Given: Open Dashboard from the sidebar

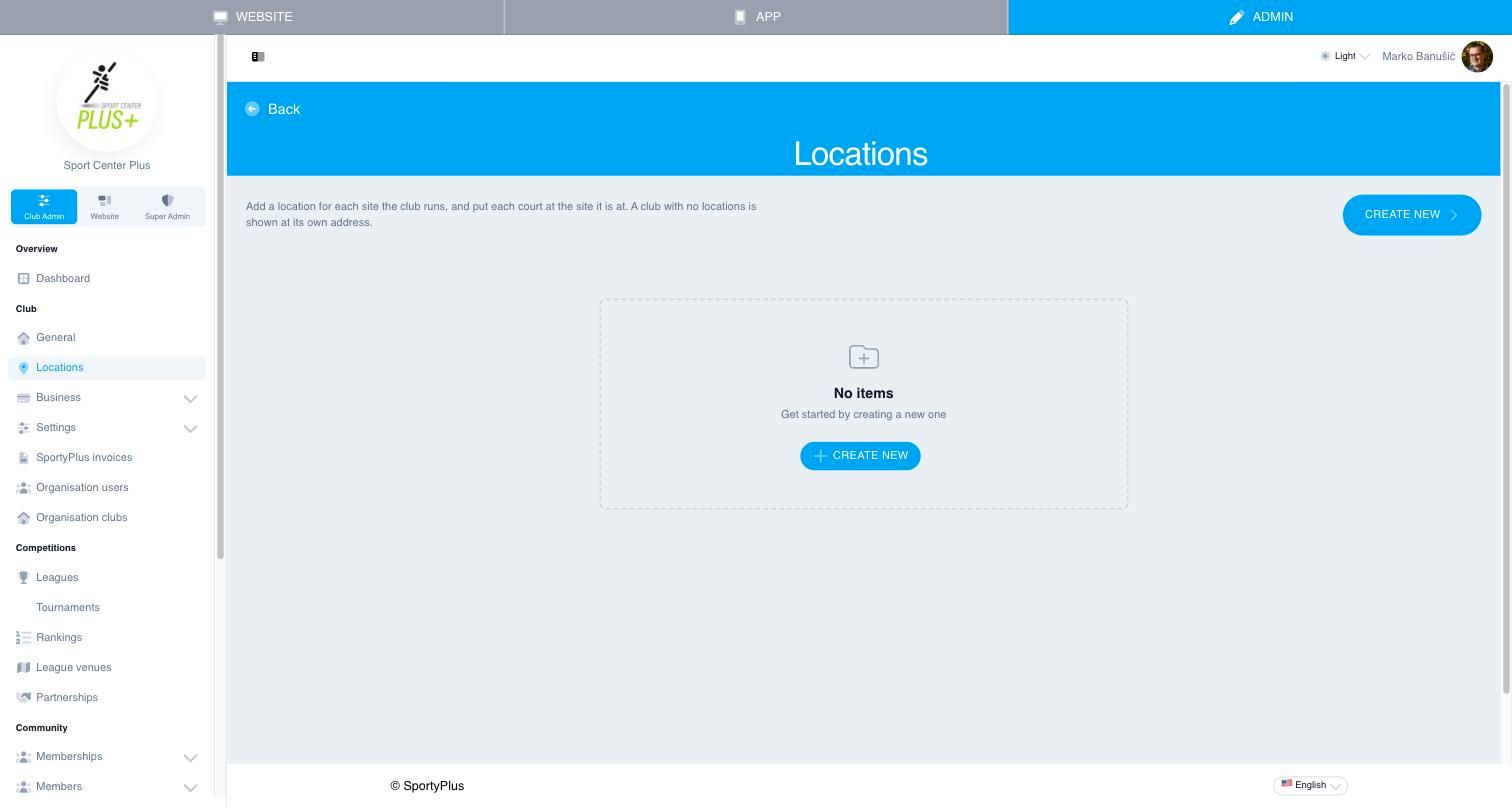Looking at the screenshot, I should (x=107, y=278).
